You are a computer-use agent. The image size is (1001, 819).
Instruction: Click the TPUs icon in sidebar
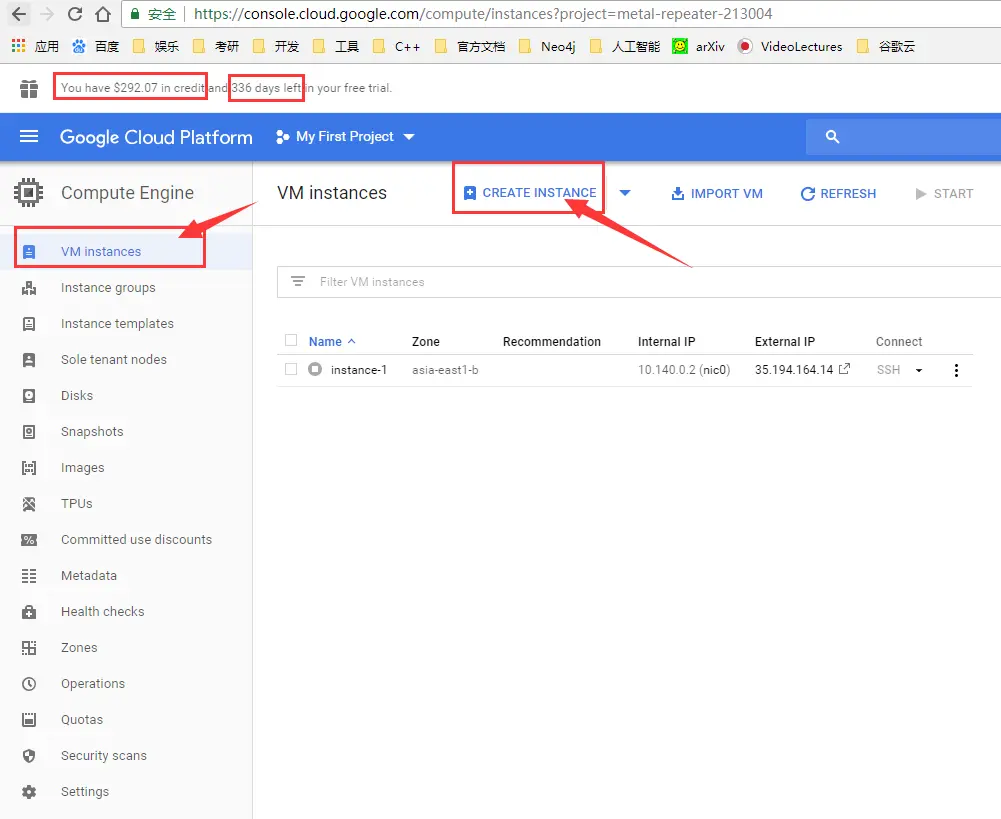pos(29,504)
